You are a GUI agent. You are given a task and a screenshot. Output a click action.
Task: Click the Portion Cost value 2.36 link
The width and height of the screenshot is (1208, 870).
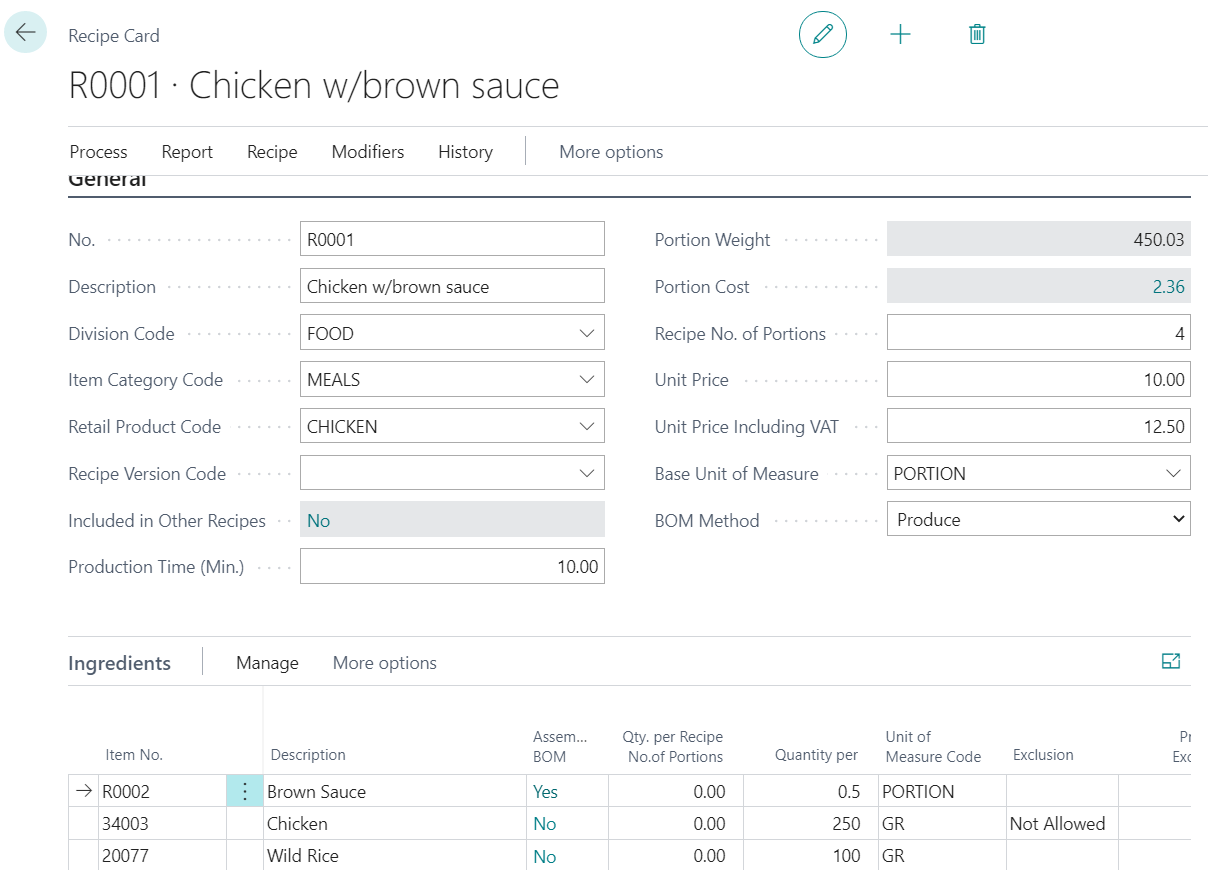[1168, 287]
